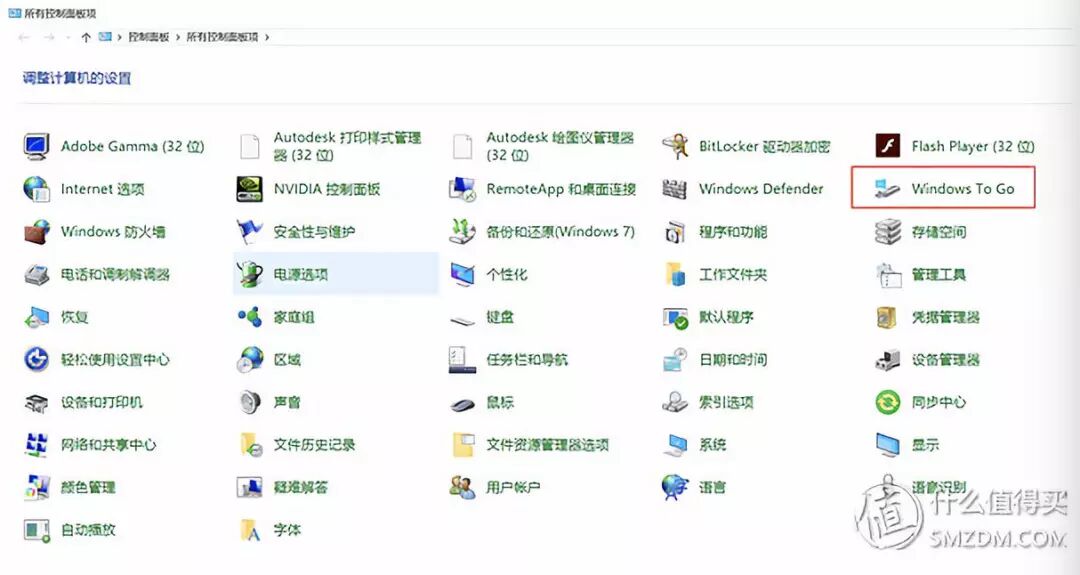Click the NVIDIA 控制面板 icon
1080x575 pixels.
(x=249, y=189)
